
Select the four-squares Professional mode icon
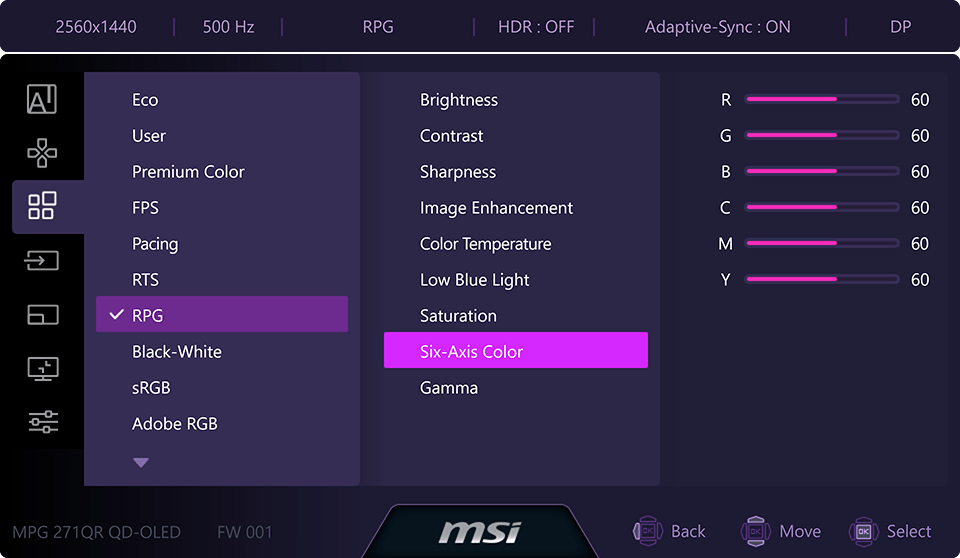42,206
